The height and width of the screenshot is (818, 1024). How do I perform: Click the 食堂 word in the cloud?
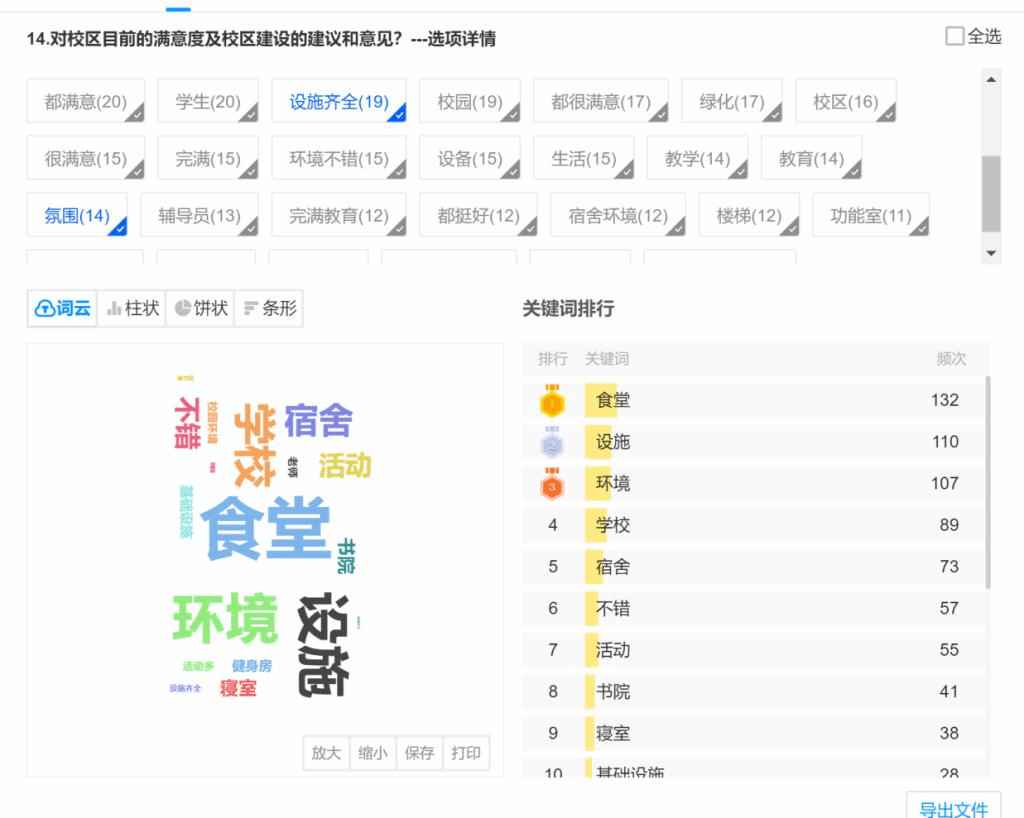pyautogui.click(x=266, y=527)
